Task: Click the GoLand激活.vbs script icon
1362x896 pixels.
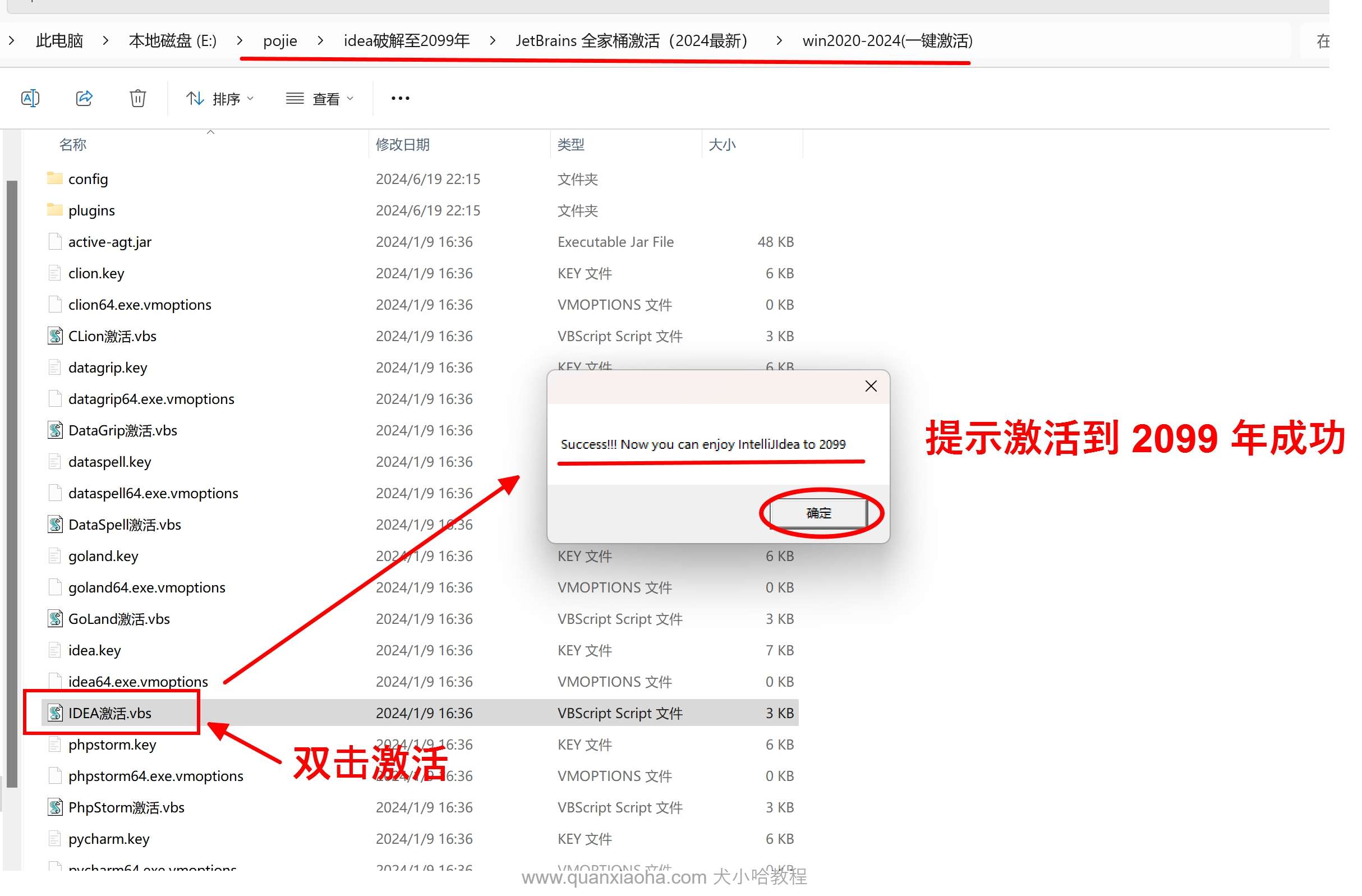Action: point(55,618)
